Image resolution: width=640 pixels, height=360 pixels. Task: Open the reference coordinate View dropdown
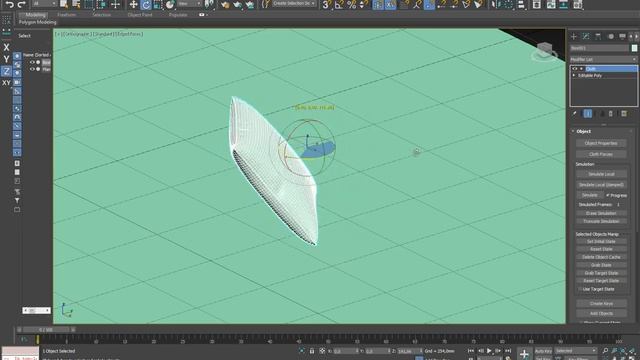coord(190,4)
